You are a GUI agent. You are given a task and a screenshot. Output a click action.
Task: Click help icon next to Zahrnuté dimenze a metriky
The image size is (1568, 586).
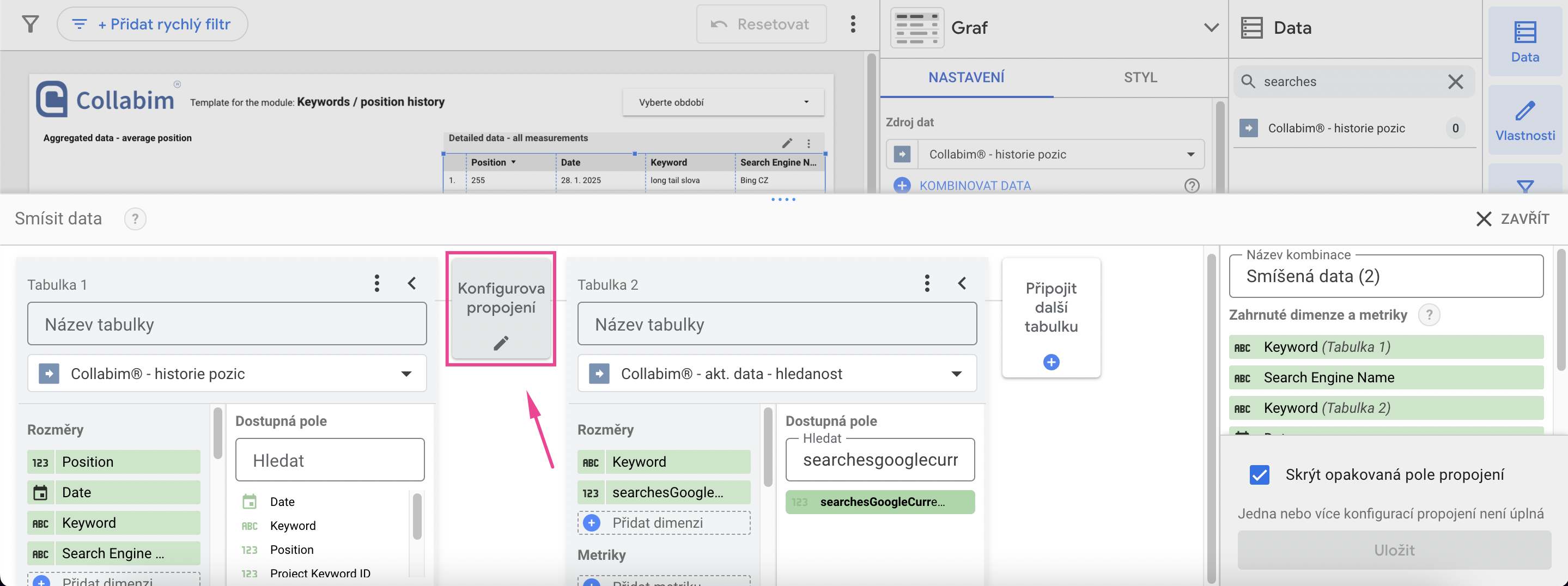point(1429,315)
